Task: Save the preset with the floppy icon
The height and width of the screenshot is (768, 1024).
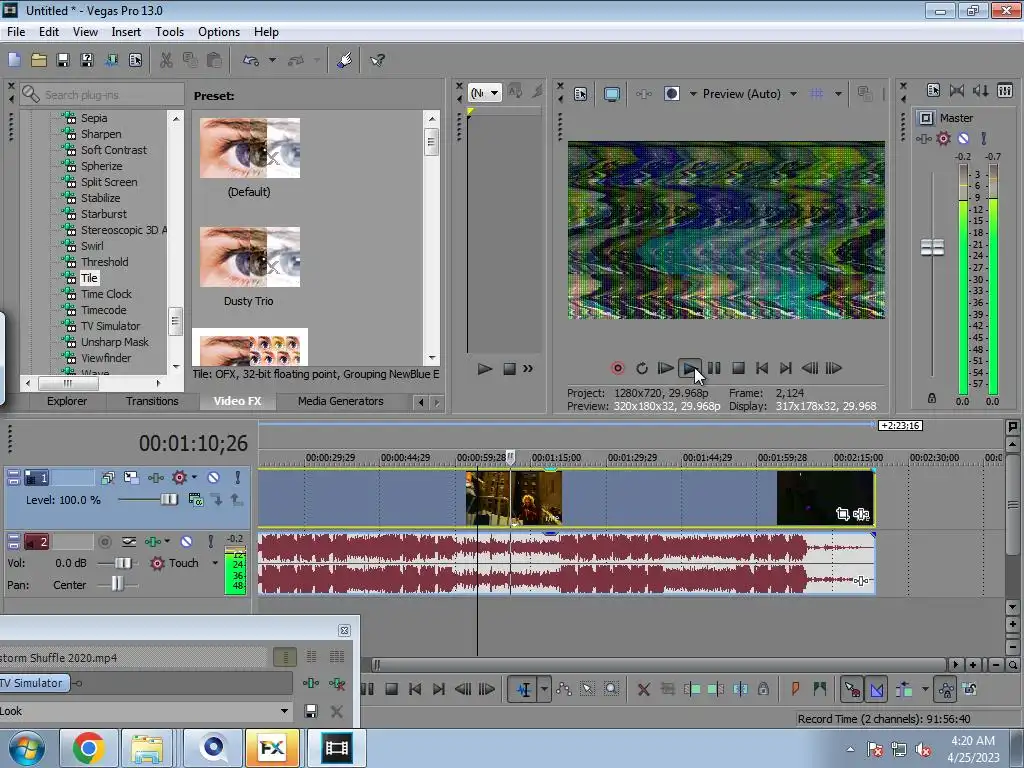Action: pyautogui.click(x=311, y=711)
